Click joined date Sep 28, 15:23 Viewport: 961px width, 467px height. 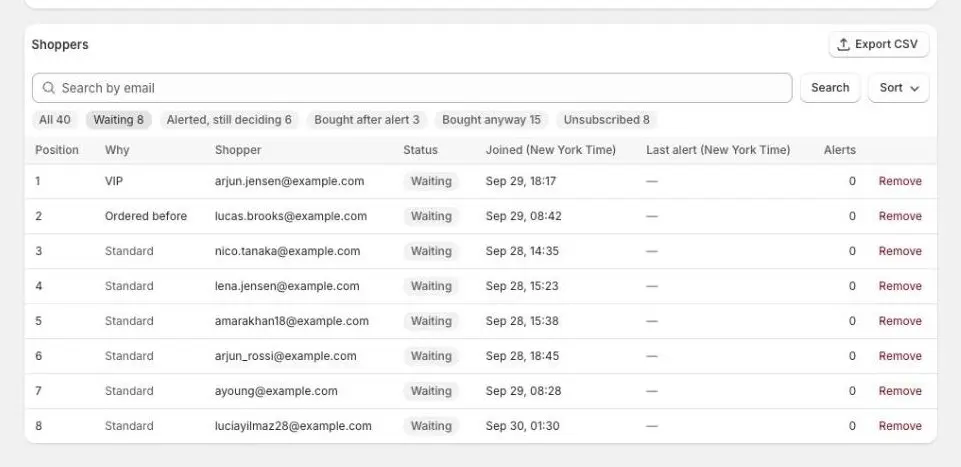pyautogui.click(x=522, y=286)
